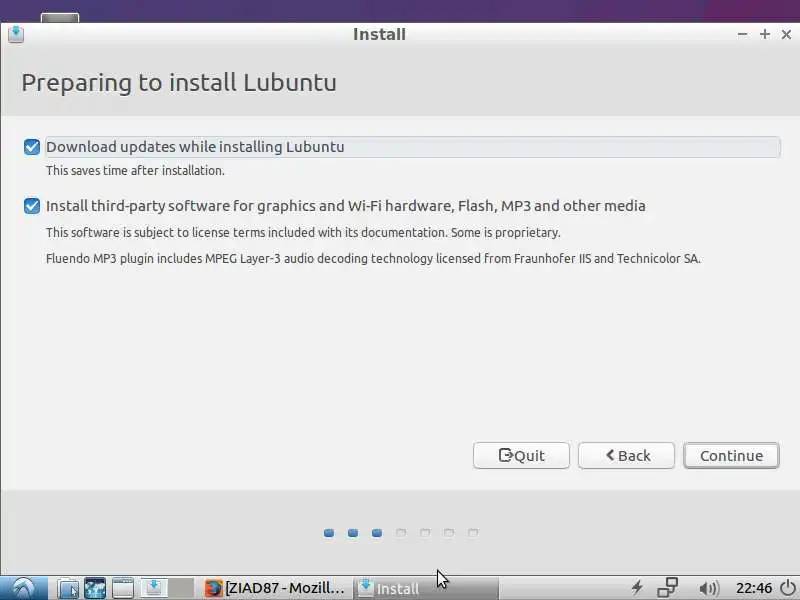Open the file manager taskbar icon
This screenshot has width=800, height=600.
(68, 588)
